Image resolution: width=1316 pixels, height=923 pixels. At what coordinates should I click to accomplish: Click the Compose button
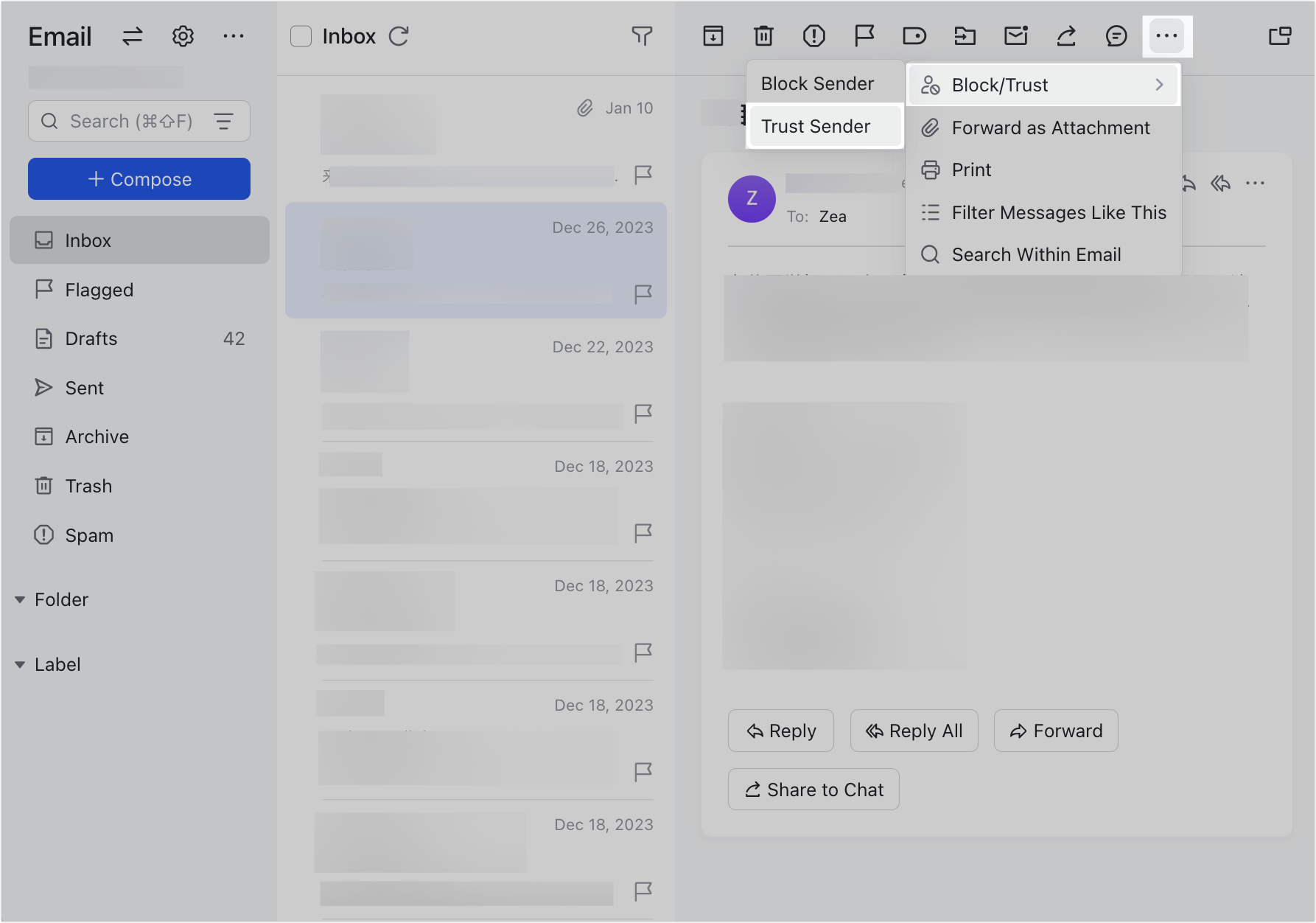[x=139, y=179]
